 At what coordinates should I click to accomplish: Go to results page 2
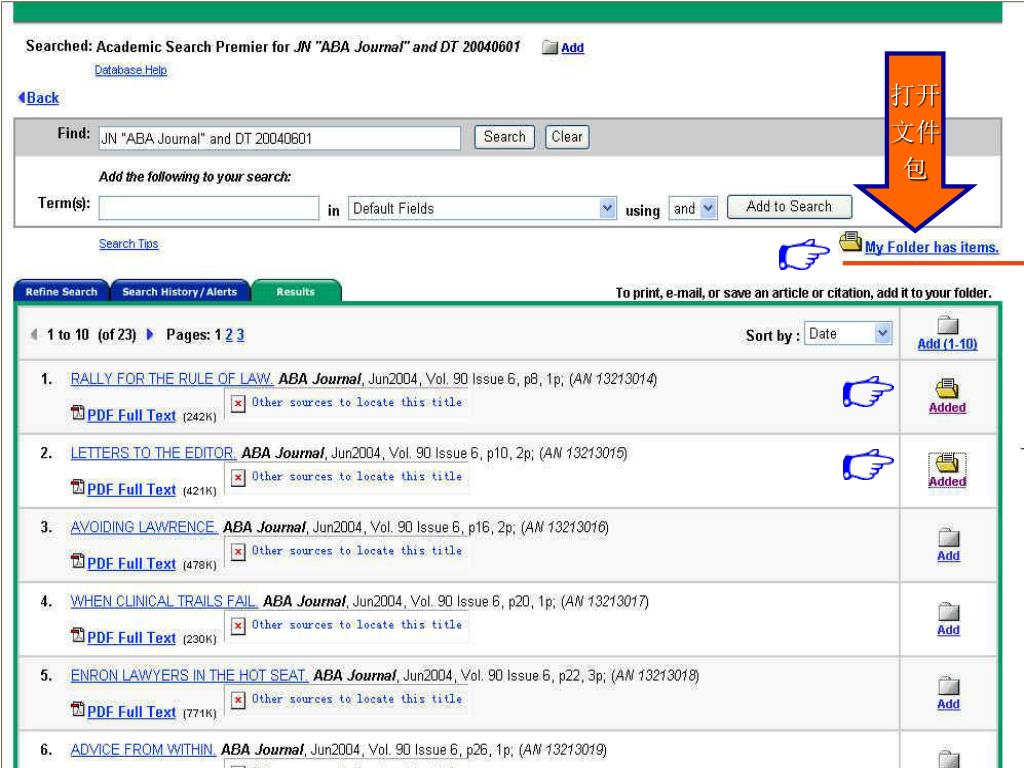click(229, 335)
